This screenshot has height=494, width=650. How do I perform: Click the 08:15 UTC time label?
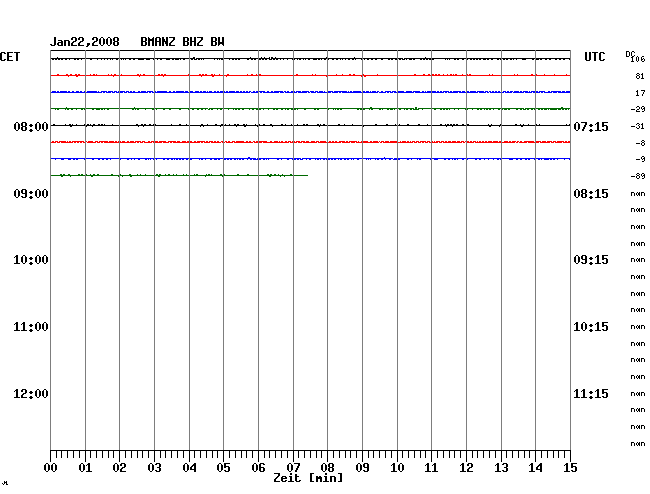[x=591, y=194]
